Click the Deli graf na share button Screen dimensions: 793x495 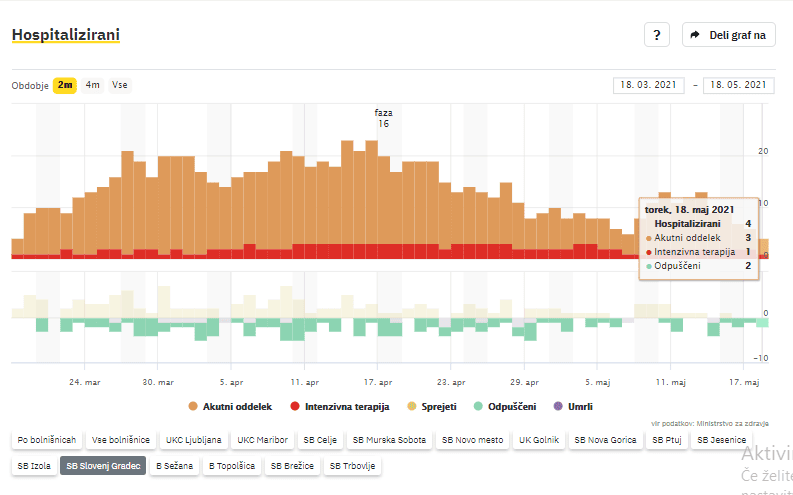point(729,35)
